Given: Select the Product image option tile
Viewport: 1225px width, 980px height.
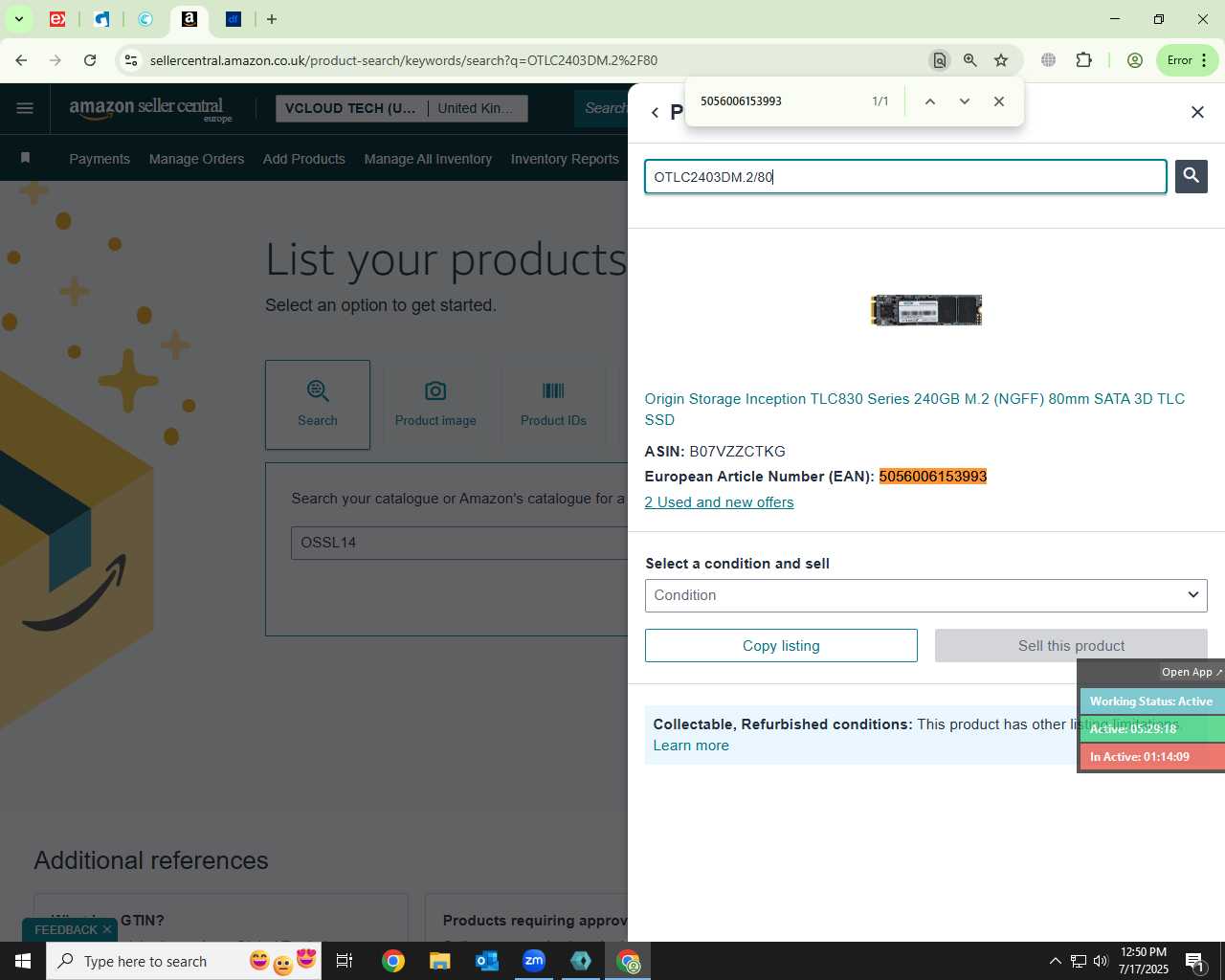Looking at the screenshot, I should click(435, 405).
